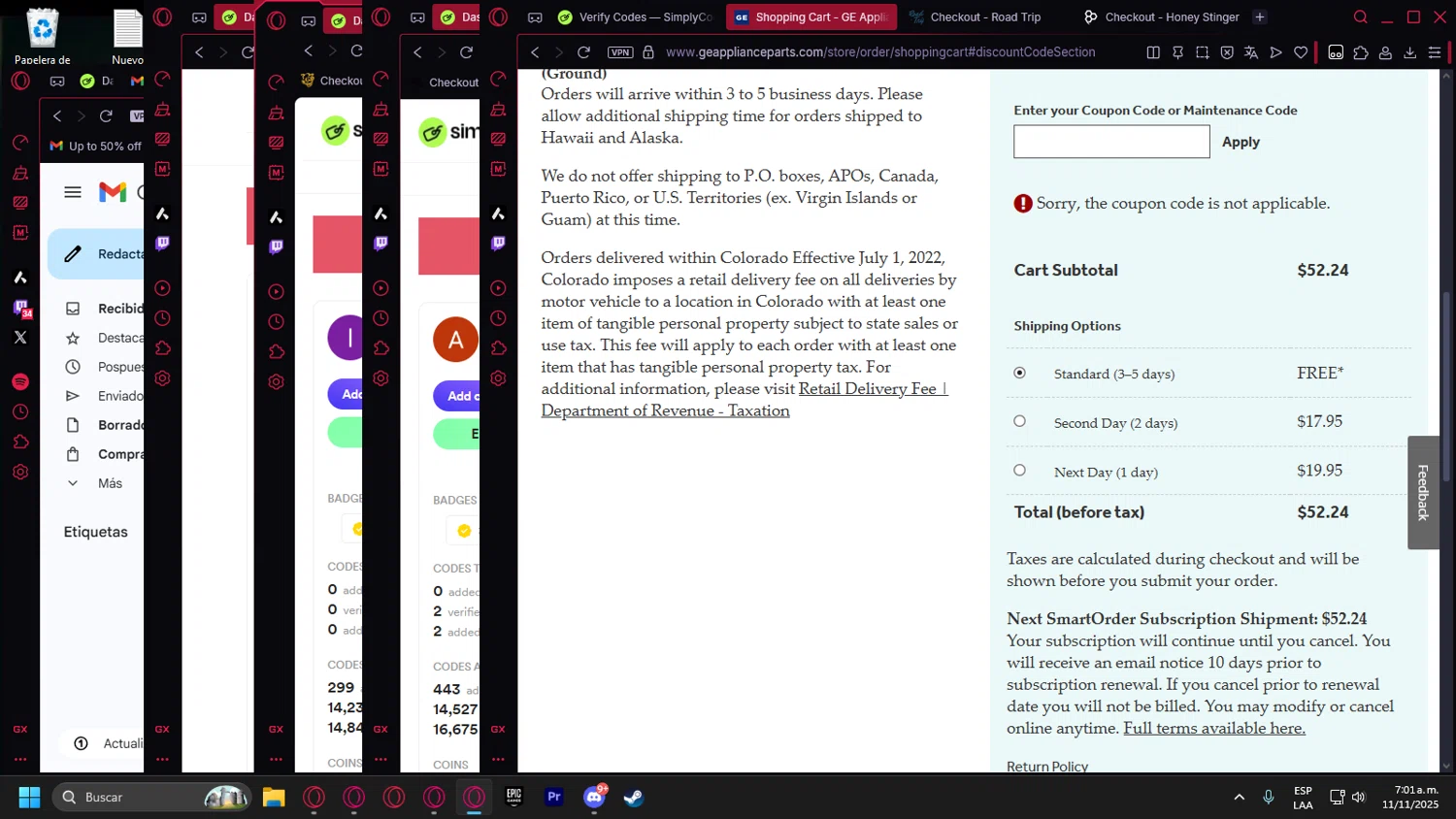
Task: Select Standard (3–5 days) shipping option
Action: 1019,373
